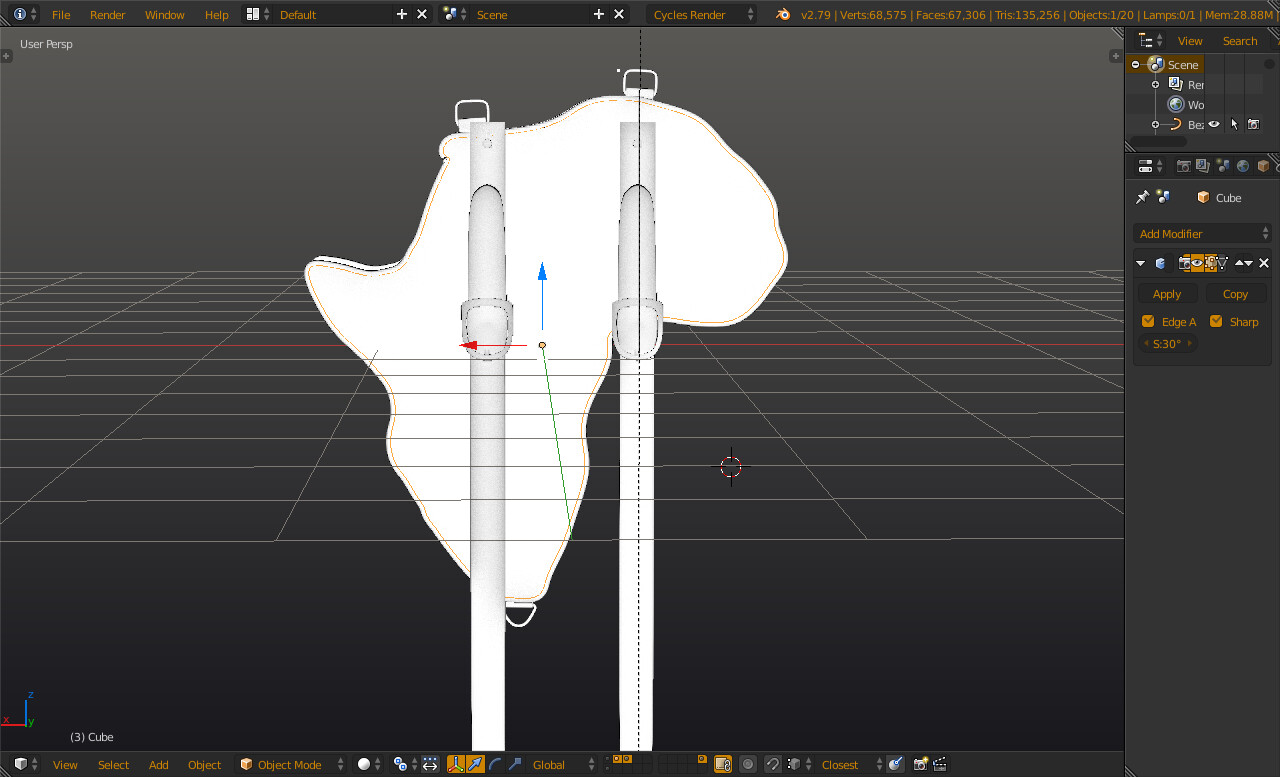Toggle selectability arrow for Bezier curve

pyautogui.click(x=1234, y=124)
